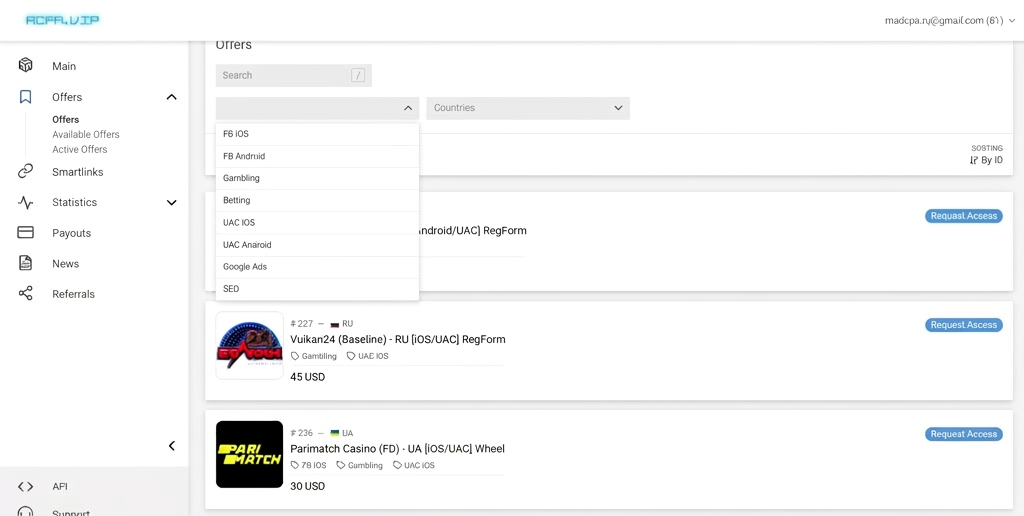The image size is (1024, 516).
Task: Click the Main cube icon
Action: click(x=25, y=65)
